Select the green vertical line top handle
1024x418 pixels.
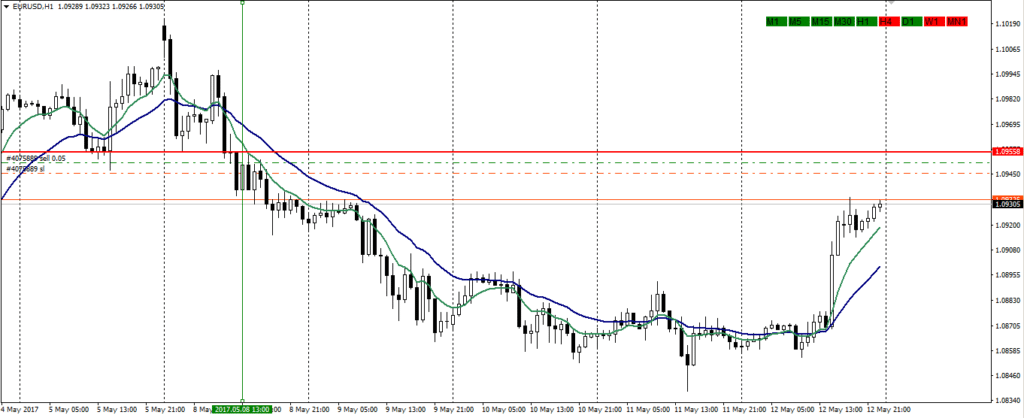(243, 3)
